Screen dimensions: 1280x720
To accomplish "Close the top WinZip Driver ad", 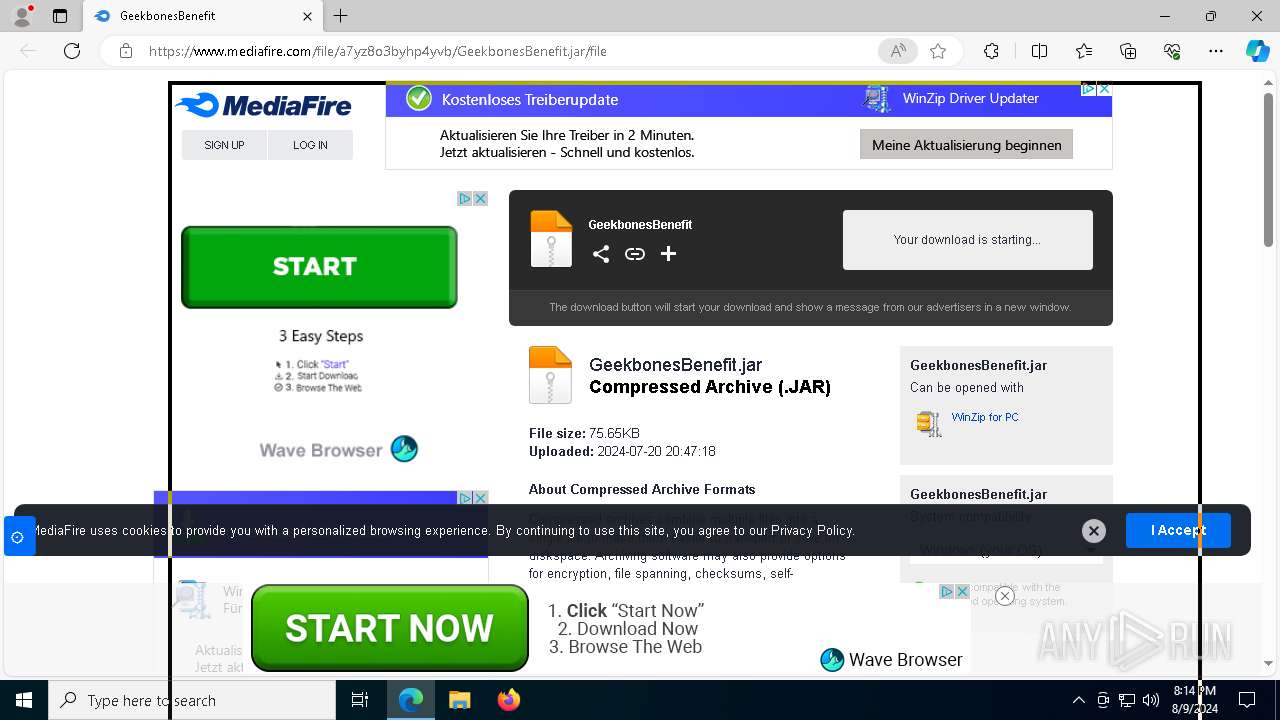I will (x=1104, y=89).
